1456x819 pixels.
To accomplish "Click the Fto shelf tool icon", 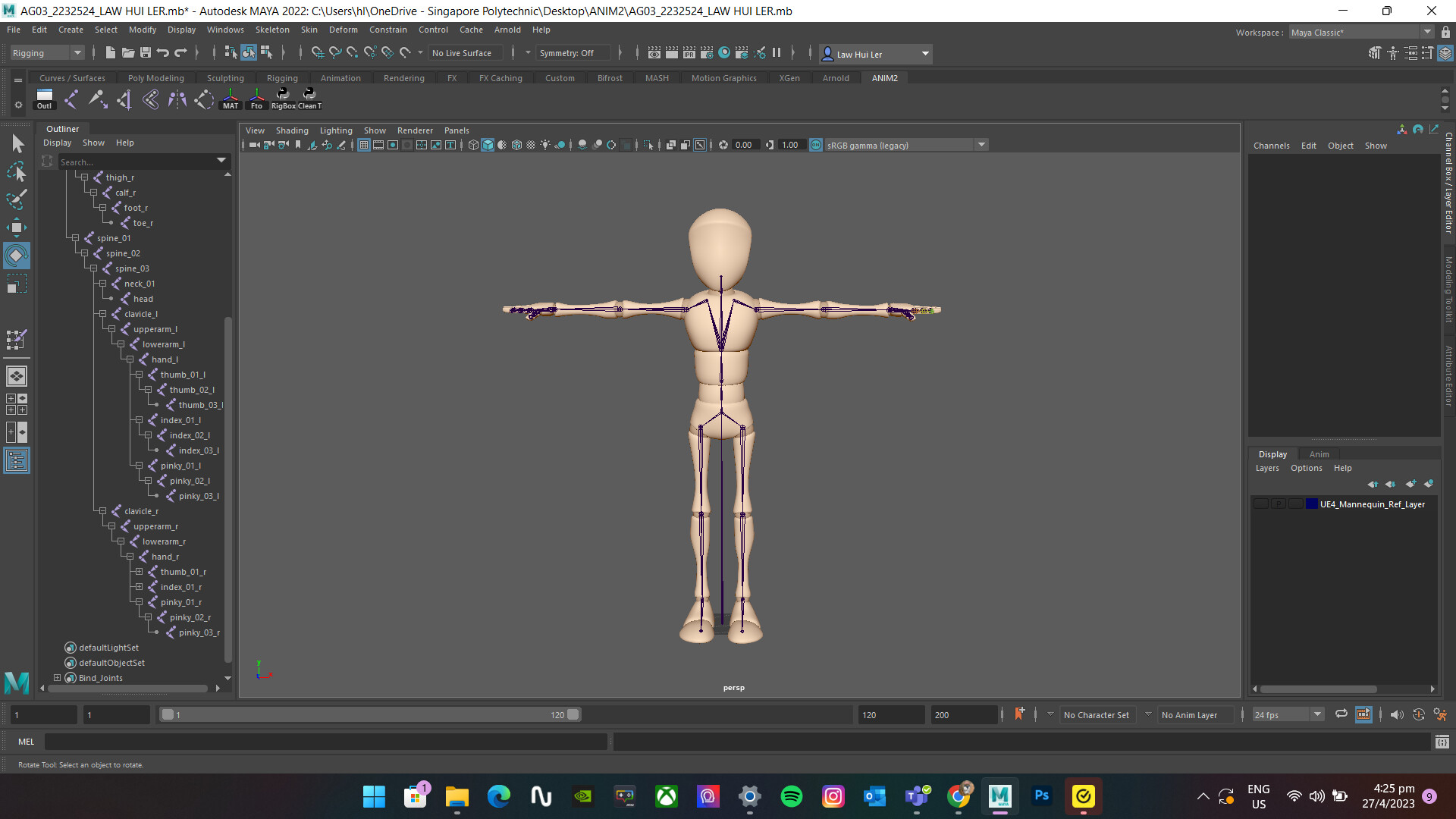I will [256, 97].
